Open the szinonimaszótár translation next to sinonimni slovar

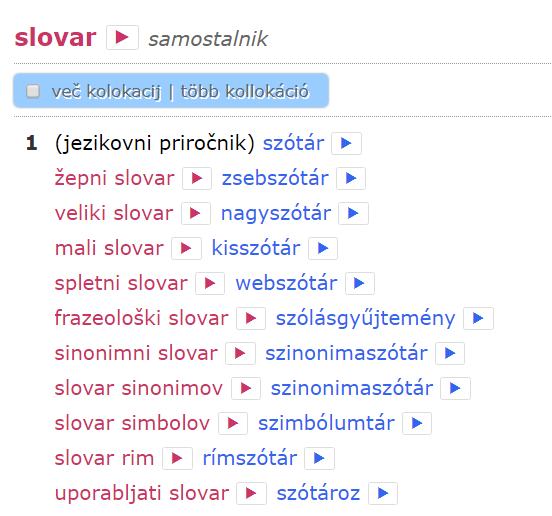click(346, 353)
